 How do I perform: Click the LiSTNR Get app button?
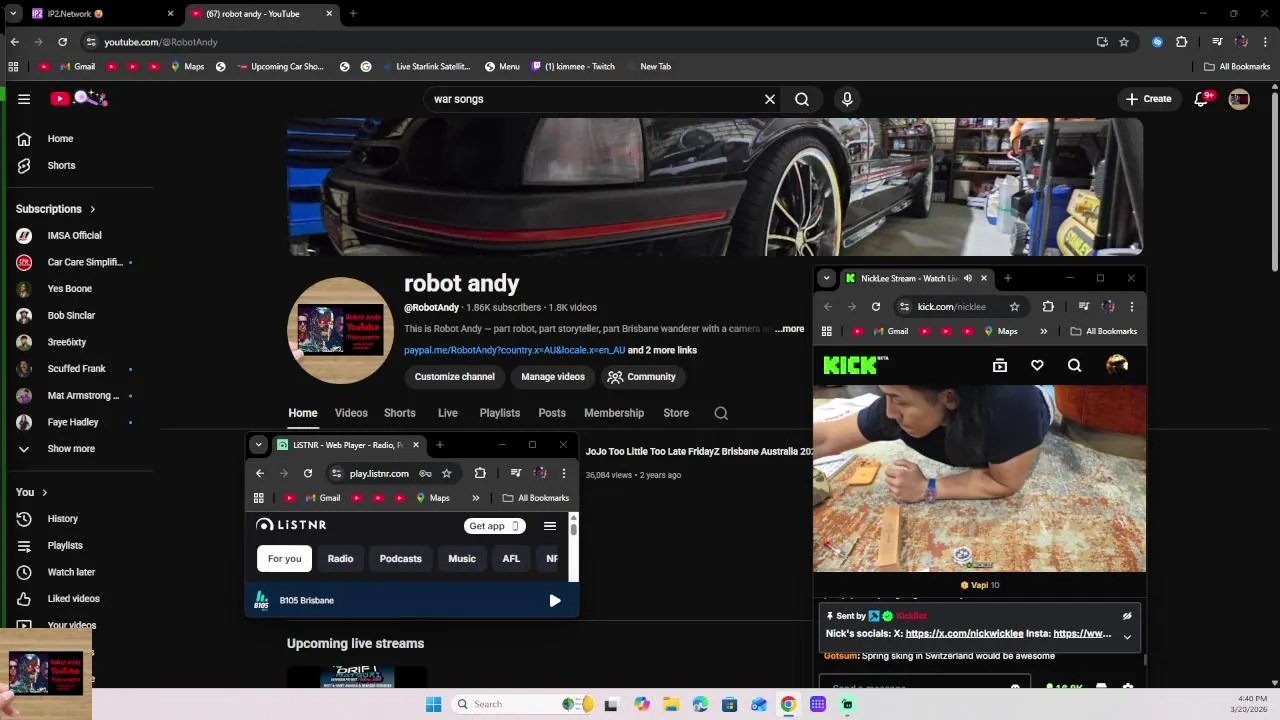(494, 526)
